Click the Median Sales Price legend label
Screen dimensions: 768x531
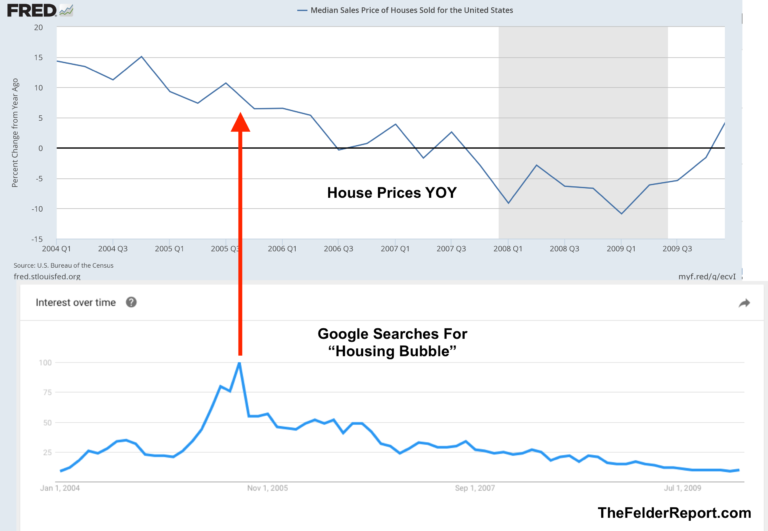point(411,10)
